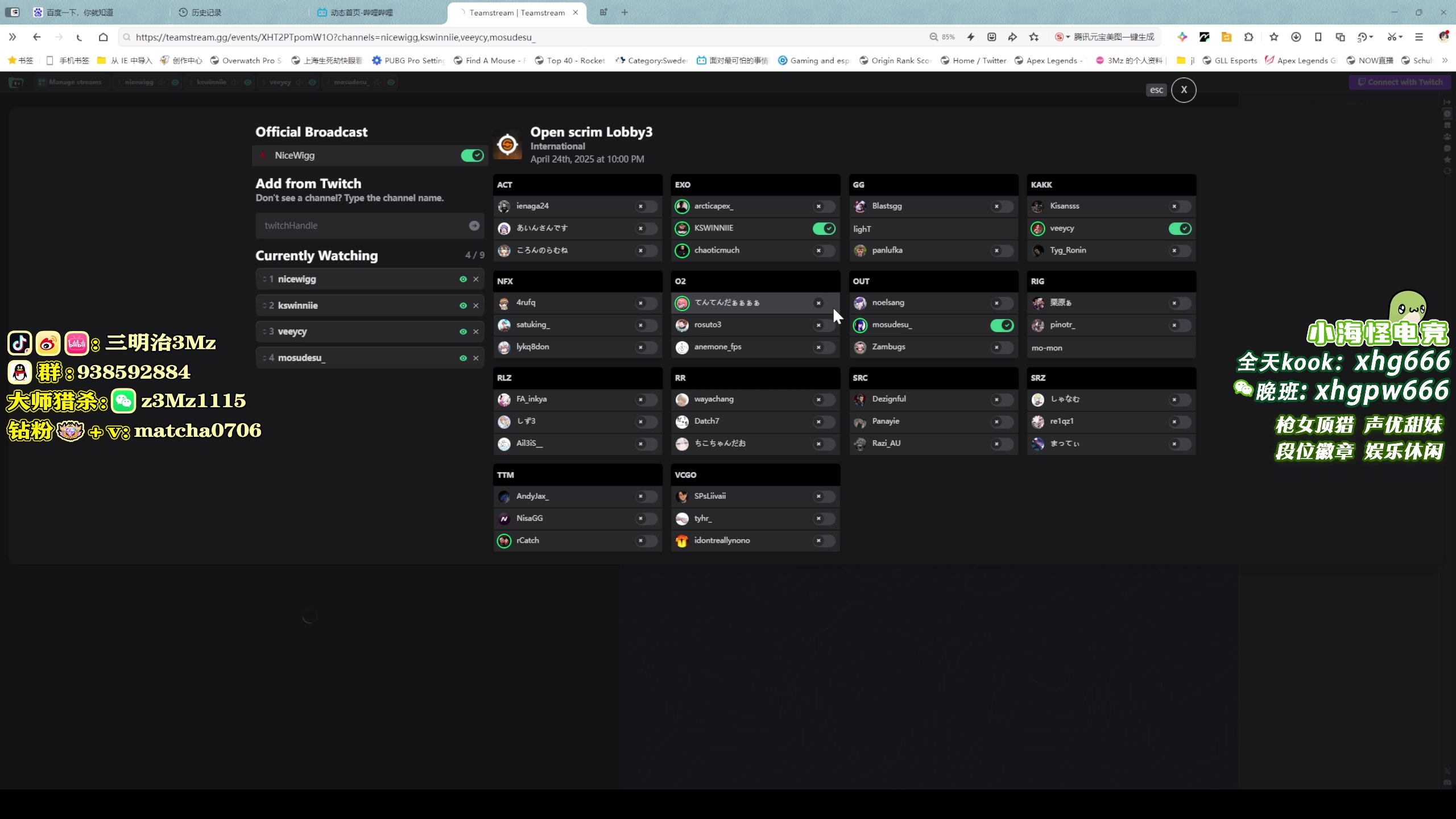Enable the Tyg_Ronin stream toggle
Image resolution: width=1456 pixels, height=819 pixels.
(x=1180, y=250)
